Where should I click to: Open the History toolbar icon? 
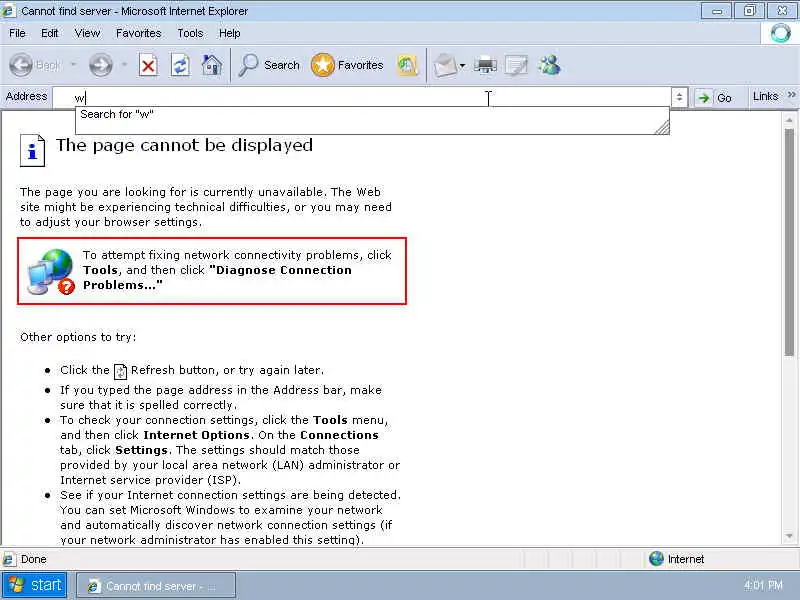[407, 65]
